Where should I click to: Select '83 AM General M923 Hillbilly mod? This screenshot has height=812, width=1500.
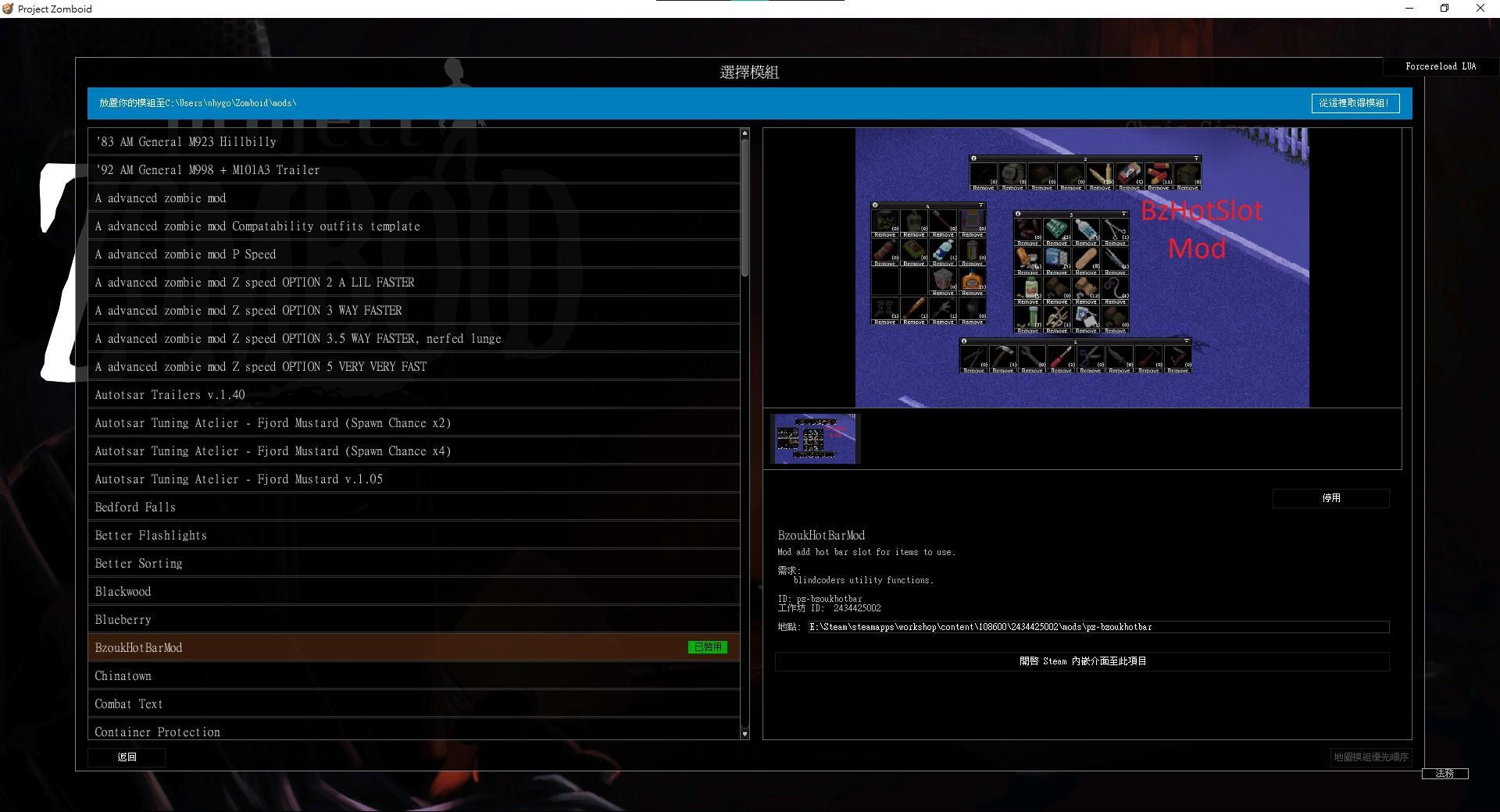pos(414,142)
